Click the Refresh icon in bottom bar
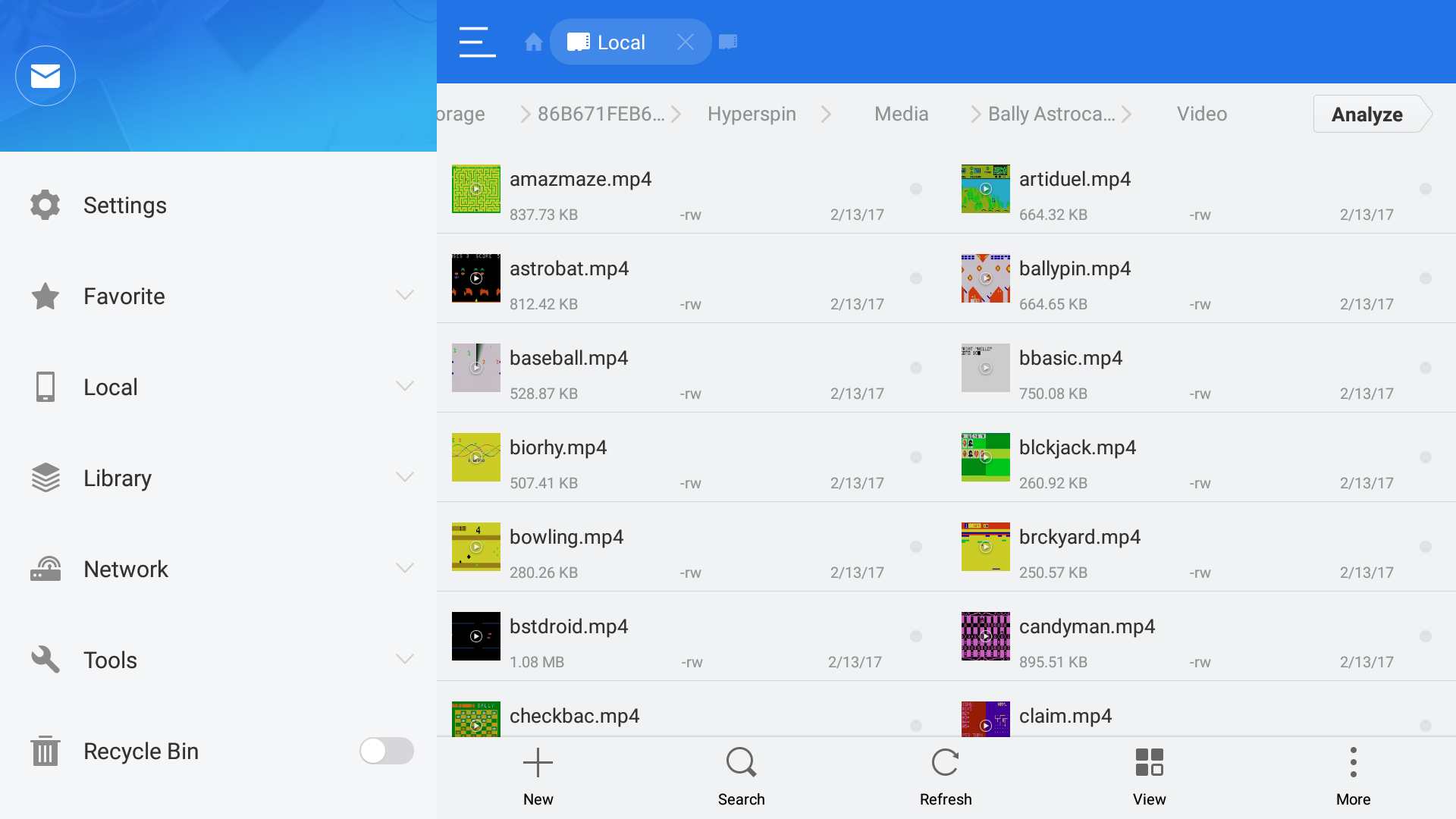Image resolution: width=1456 pixels, height=819 pixels. tap(945, 773)
